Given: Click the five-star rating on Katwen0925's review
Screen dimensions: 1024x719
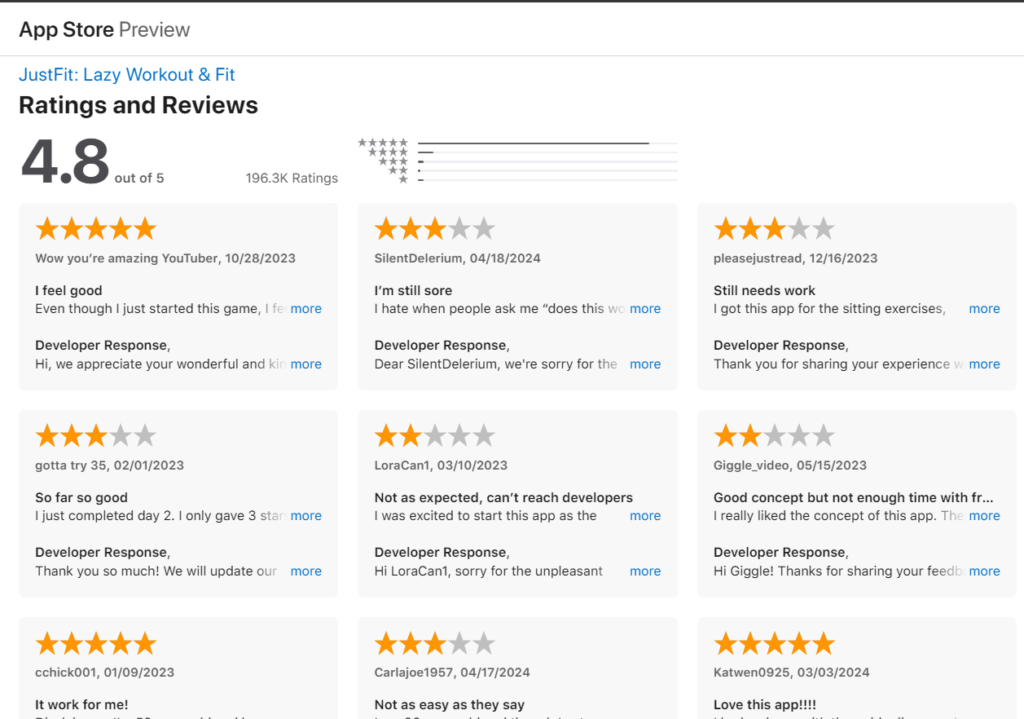Looking at the screenshot, I should 775,643.
